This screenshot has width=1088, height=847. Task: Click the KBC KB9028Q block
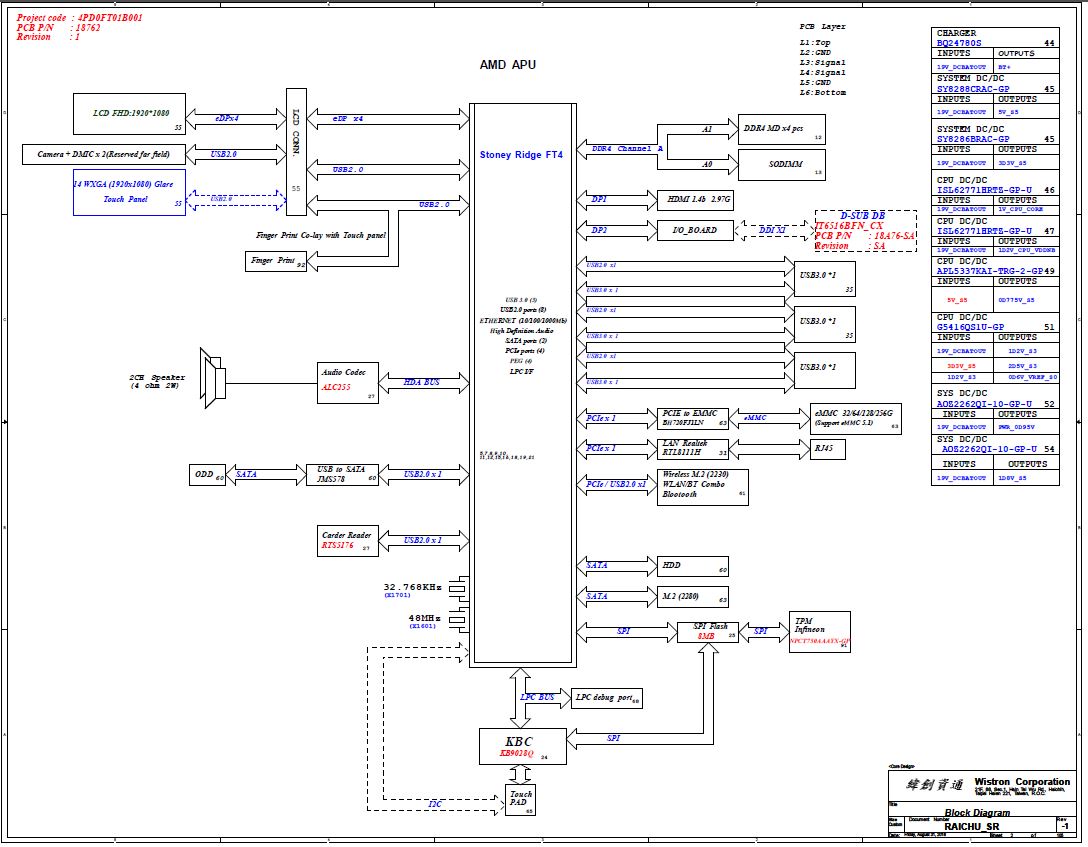click(x=522, y=746)
